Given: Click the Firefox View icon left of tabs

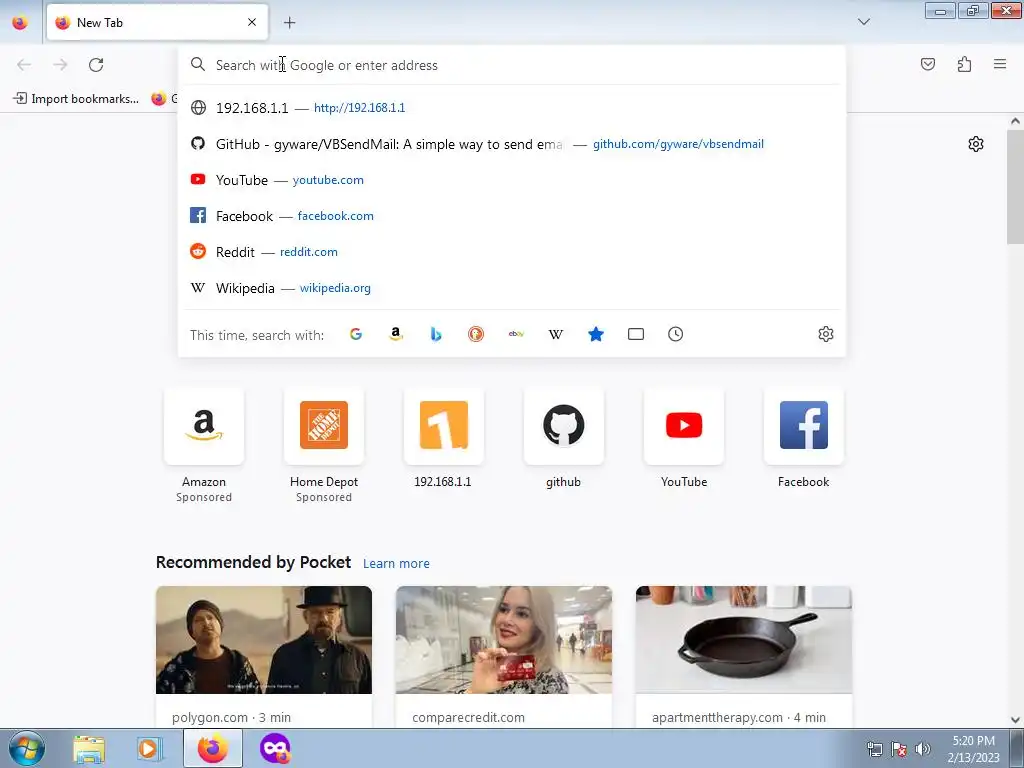Looking at the screenshot, I should tap(20, 23).
